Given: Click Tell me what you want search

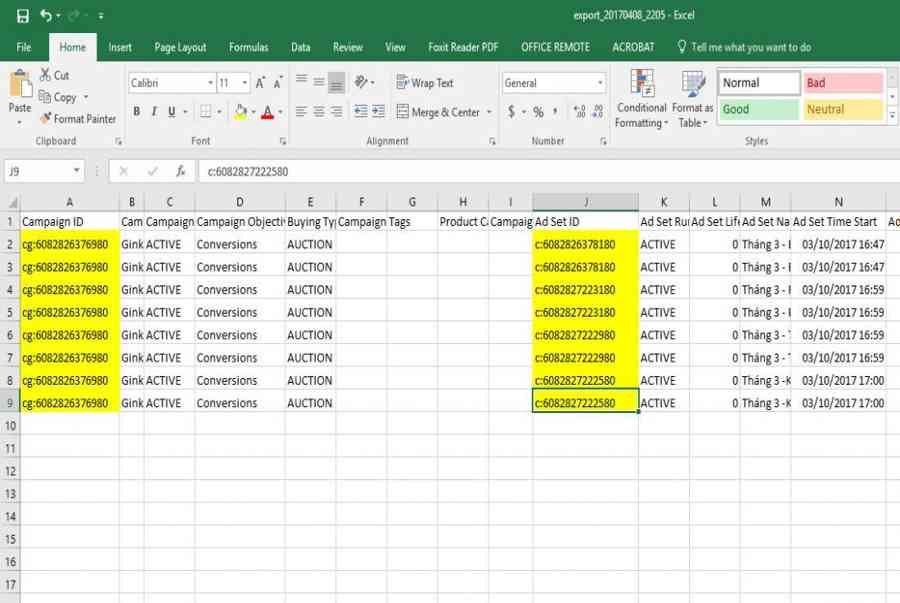Looking at the screenshot, I should coord(745,47).
